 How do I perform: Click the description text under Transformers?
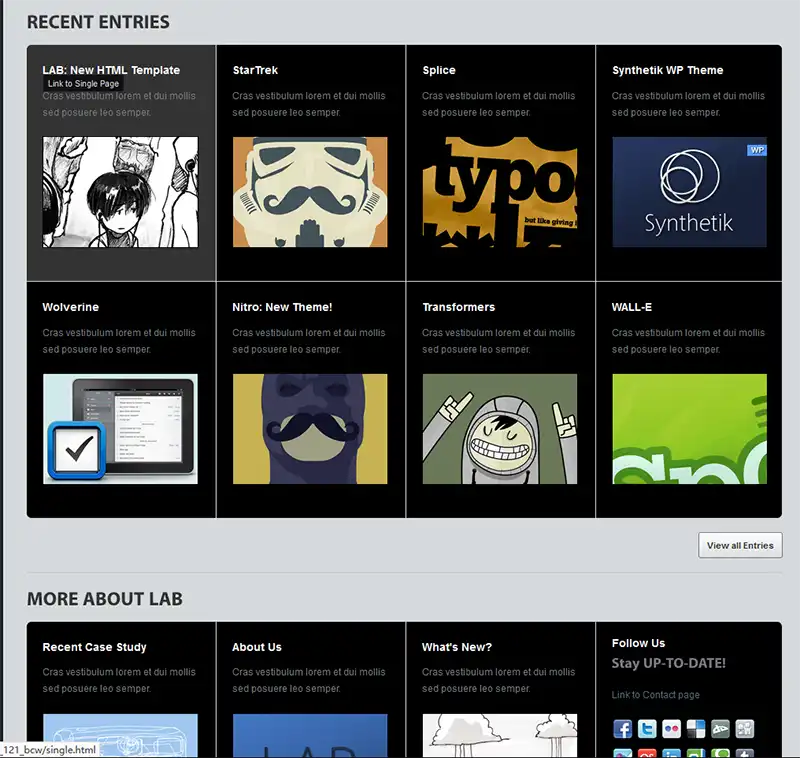[498, 341]
